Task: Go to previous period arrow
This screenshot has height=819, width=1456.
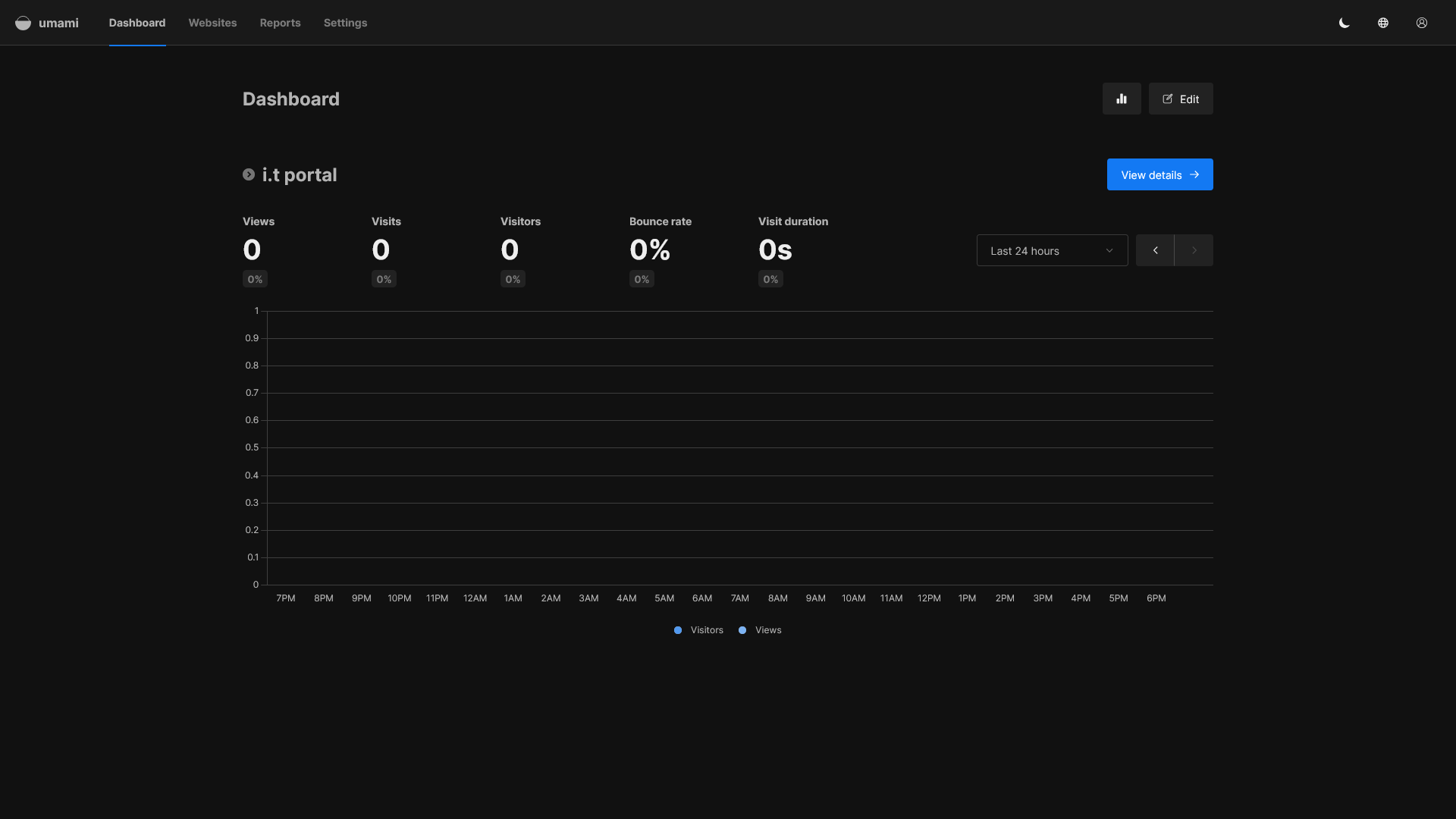Action: click(1155, 250)
